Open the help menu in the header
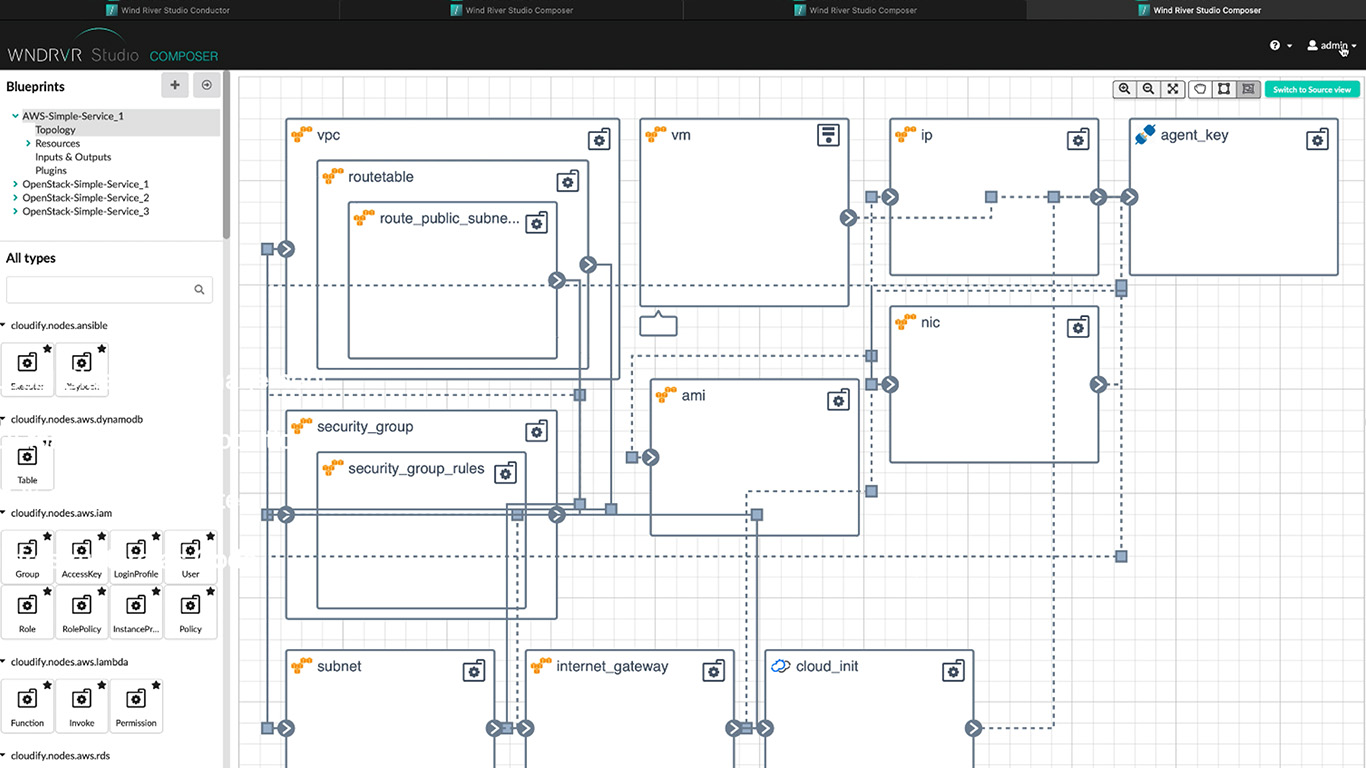 pos(1280,45)
